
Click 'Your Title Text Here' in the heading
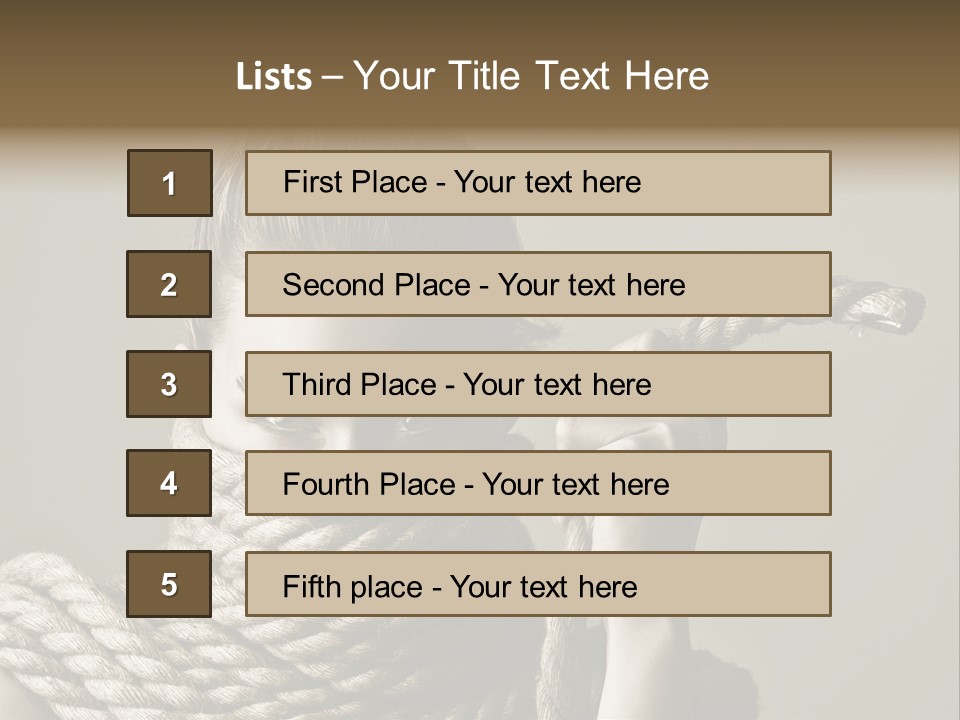click(531, 77)
